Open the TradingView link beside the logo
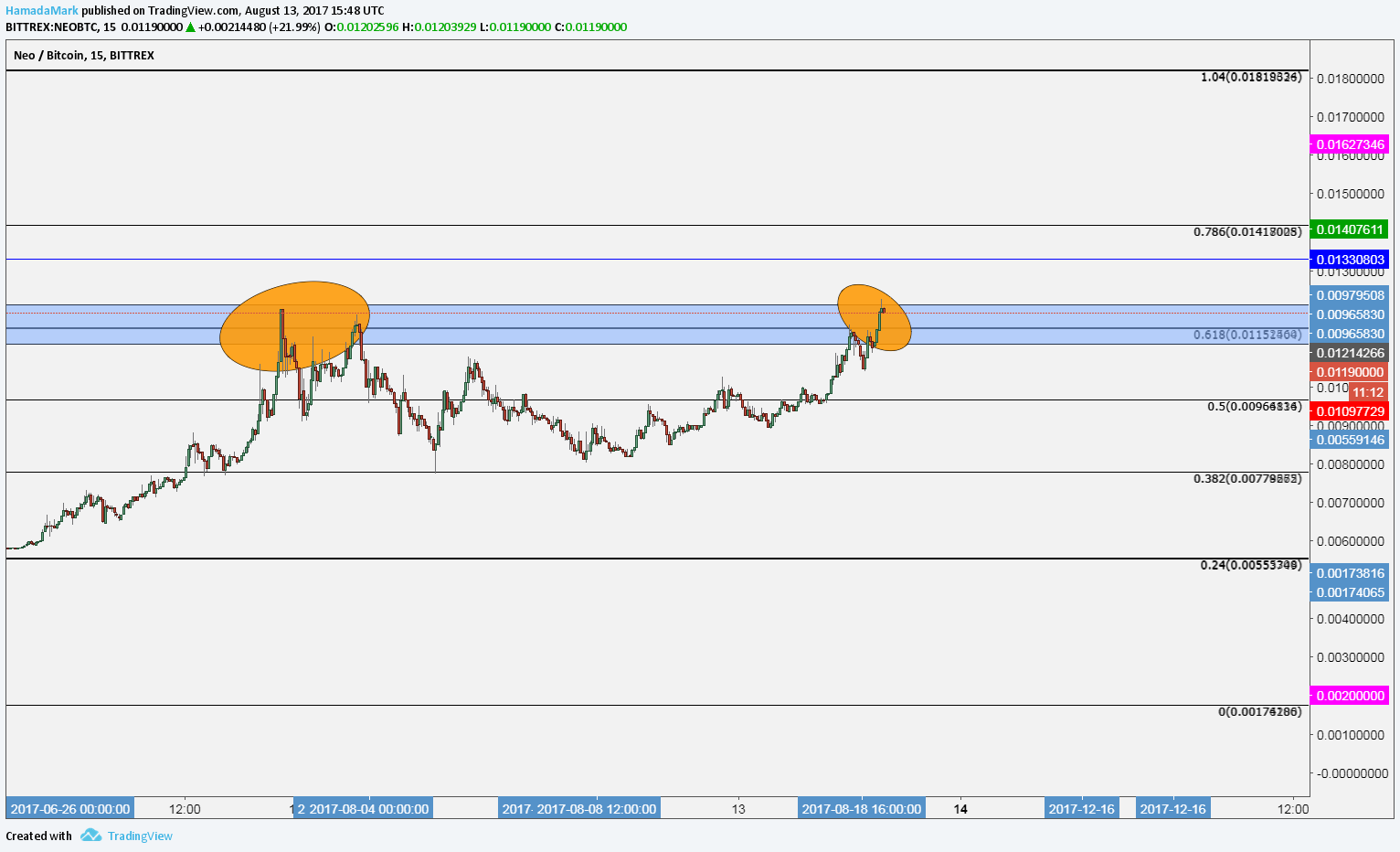 (x=140, y=836)
